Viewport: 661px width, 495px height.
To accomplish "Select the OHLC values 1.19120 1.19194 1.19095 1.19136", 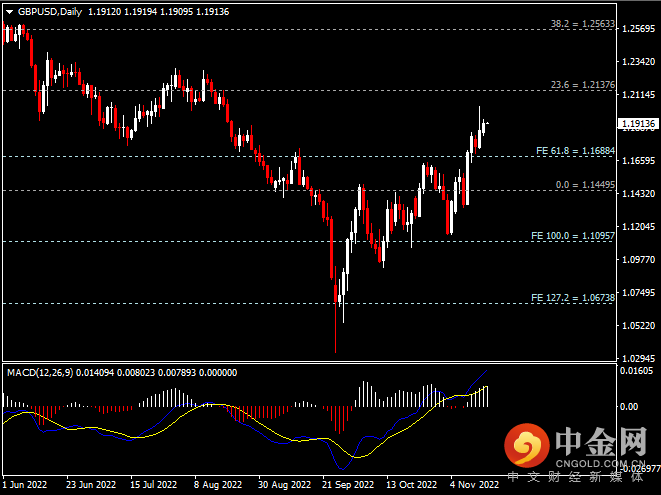I will tap(159, 12).
